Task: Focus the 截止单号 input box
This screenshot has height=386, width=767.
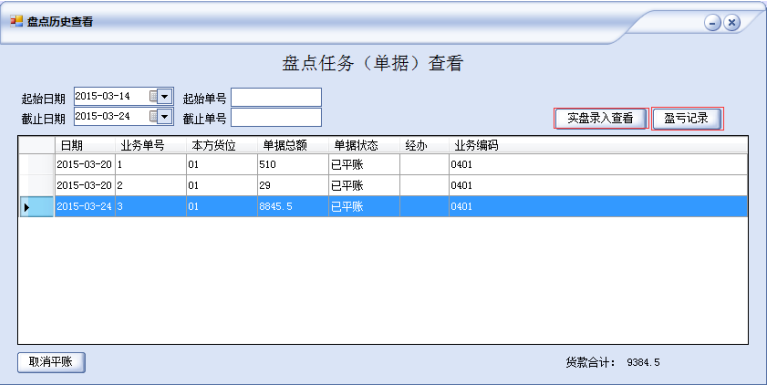Action: click(276, 117)
